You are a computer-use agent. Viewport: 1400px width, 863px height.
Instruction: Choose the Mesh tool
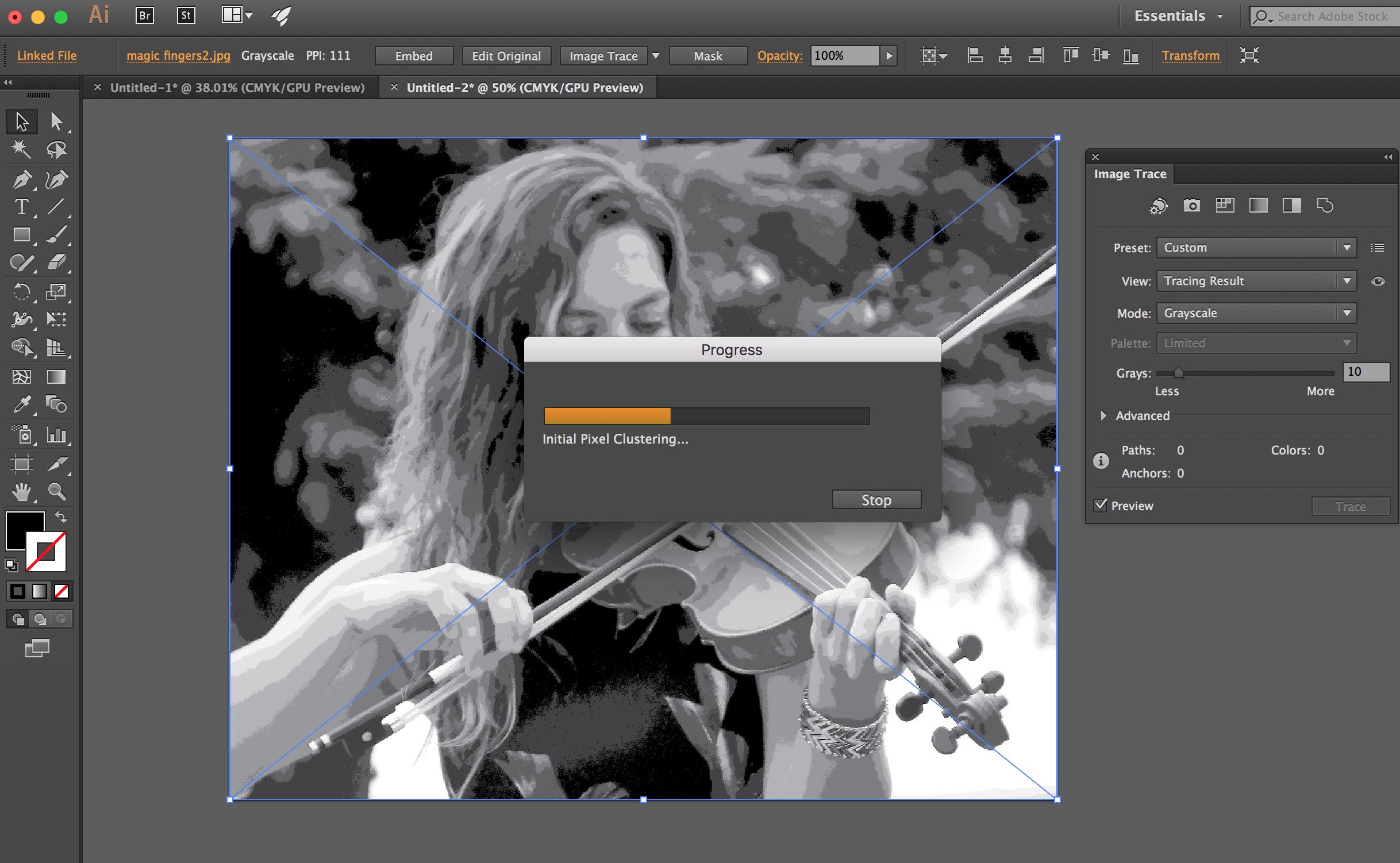point(22,377)
